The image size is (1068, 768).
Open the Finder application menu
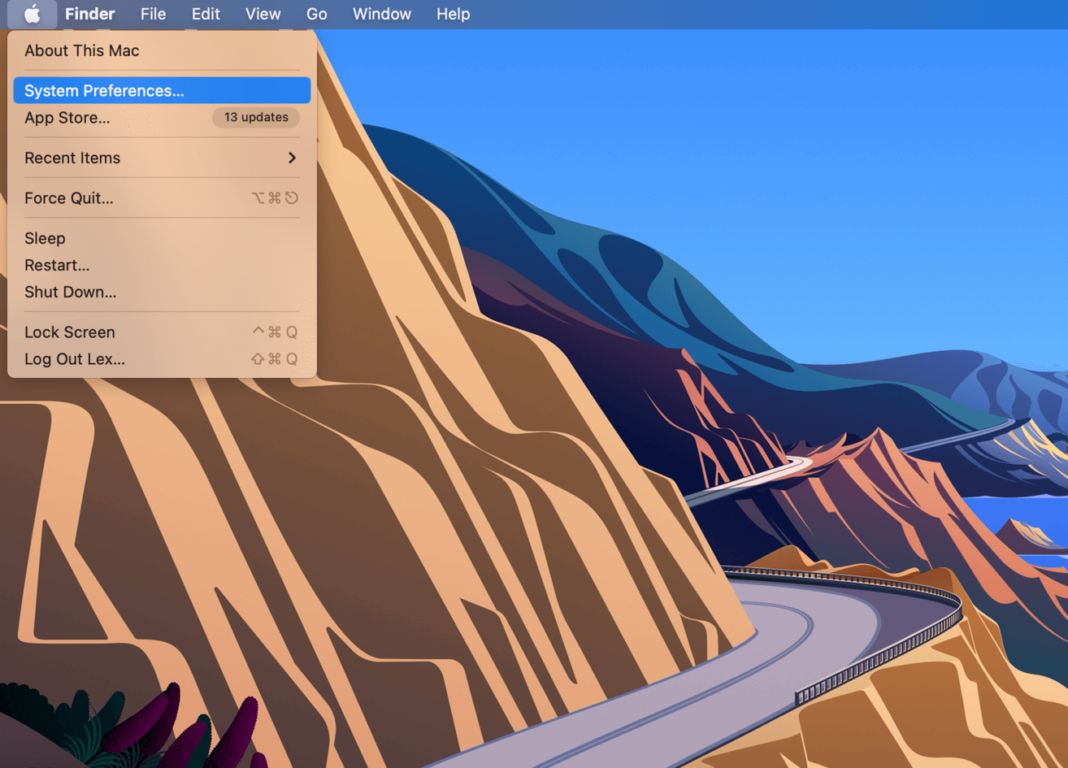click(x=90, y=14)
